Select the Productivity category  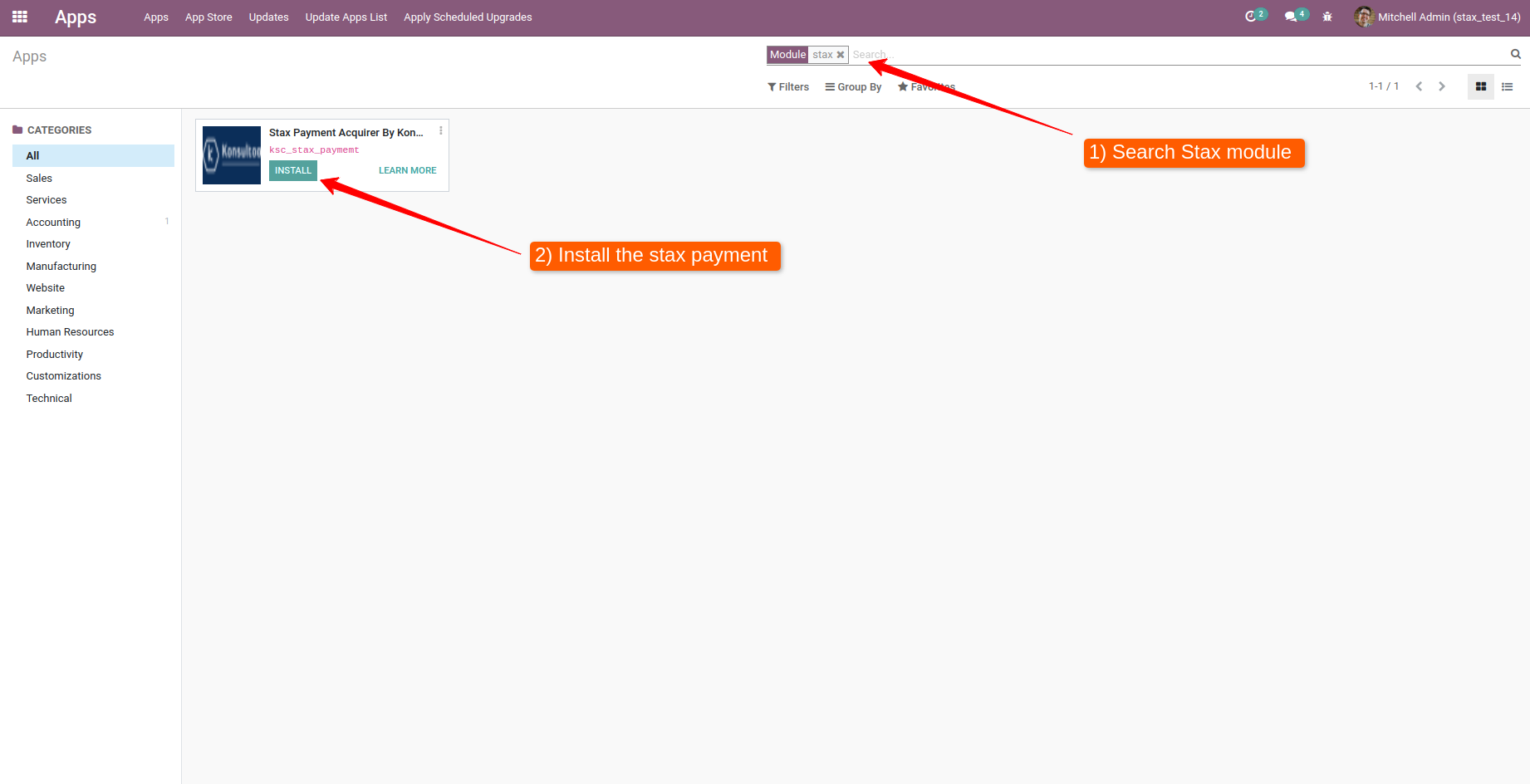tap(93, 355)
